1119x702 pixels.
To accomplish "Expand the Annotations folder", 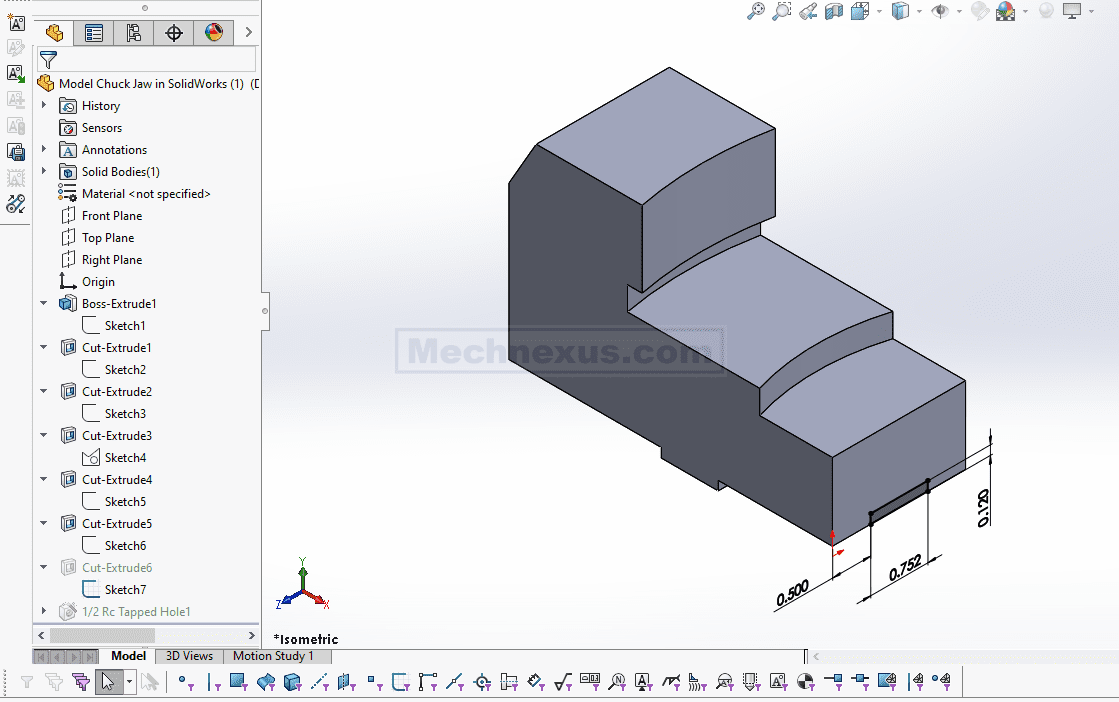I will 44,150.
